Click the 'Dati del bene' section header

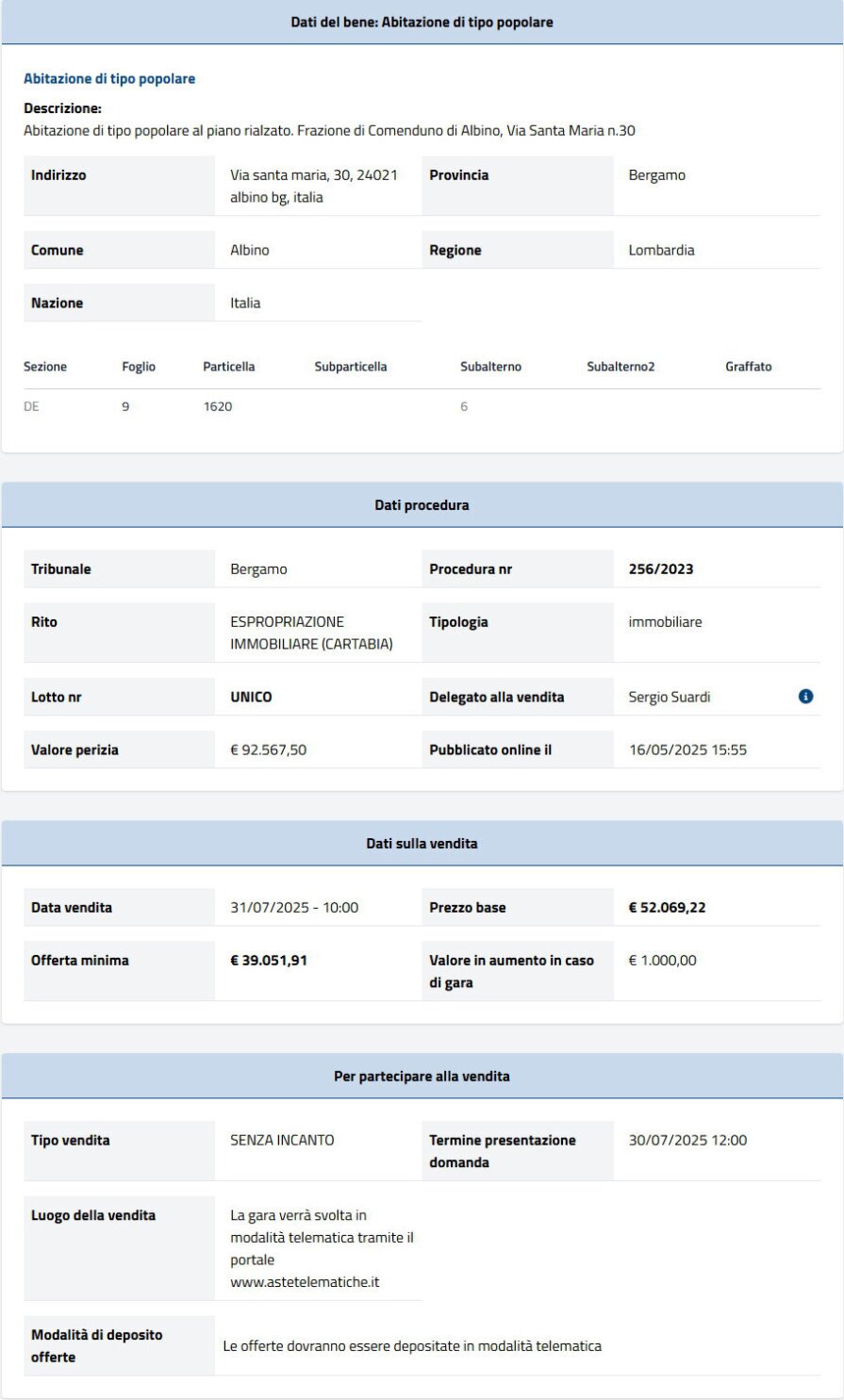click(422, 22)
